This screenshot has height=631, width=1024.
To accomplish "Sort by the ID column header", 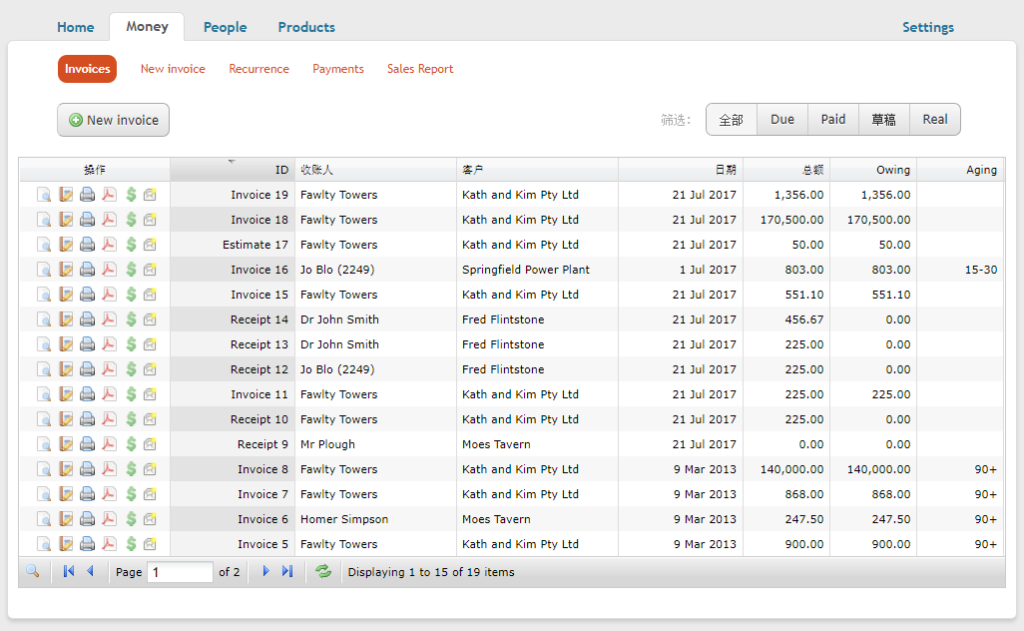I will 232,170.
